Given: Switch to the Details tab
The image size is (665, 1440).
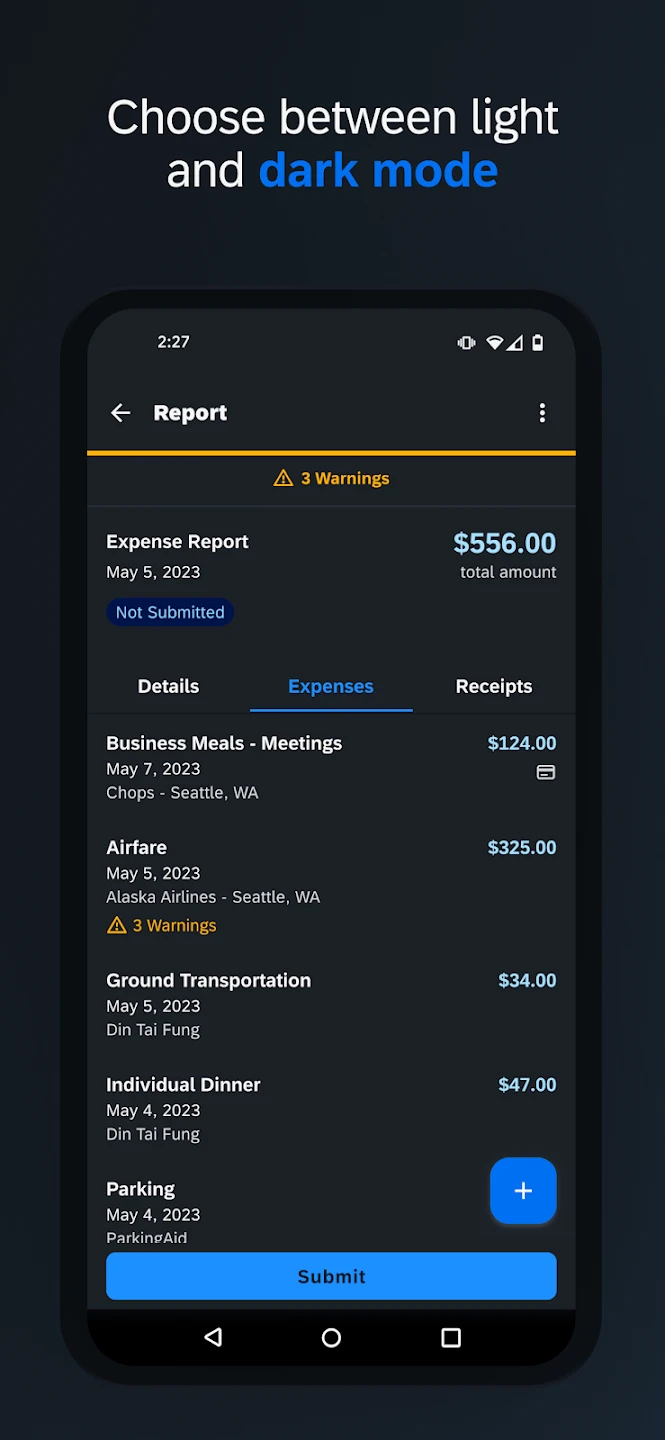Looking at the screenshot, I should tap(168, 687).
